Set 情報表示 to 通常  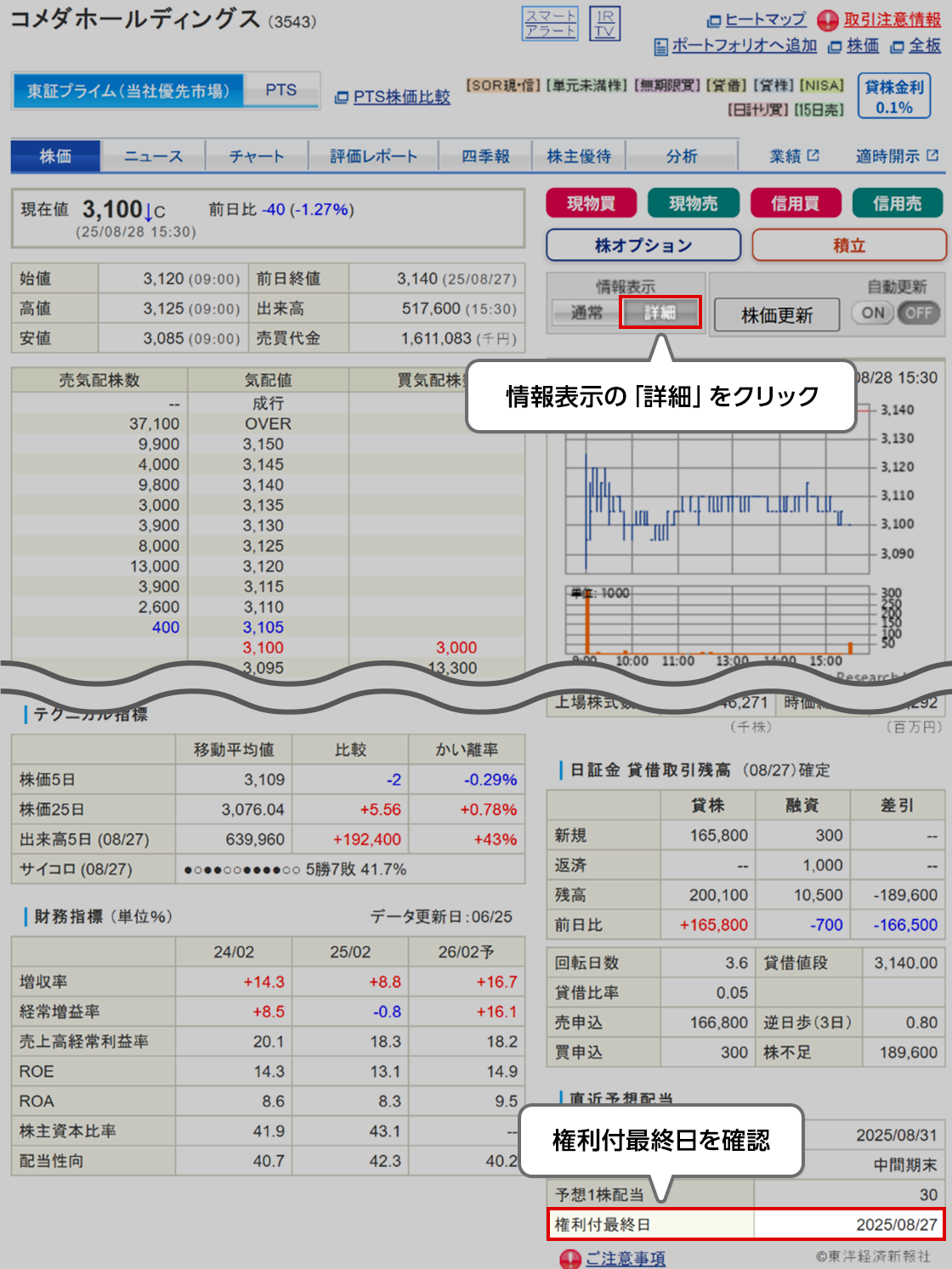tap(586, 313)
